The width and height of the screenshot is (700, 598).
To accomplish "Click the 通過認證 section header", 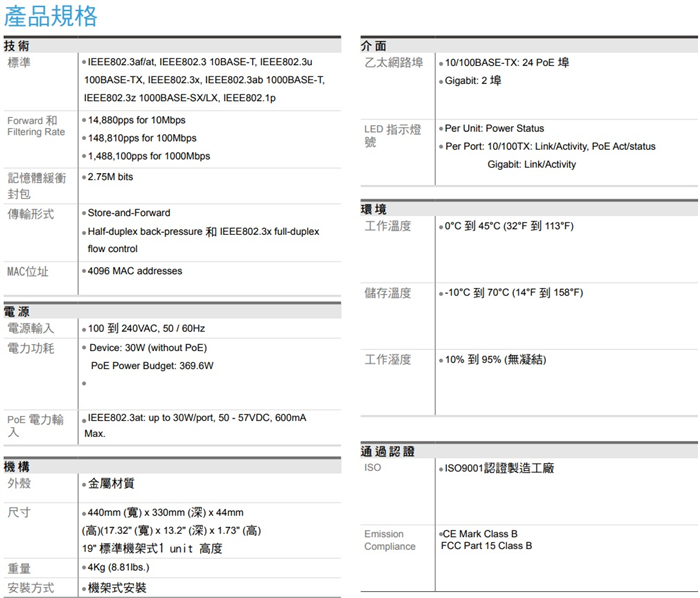I will 388,451.
